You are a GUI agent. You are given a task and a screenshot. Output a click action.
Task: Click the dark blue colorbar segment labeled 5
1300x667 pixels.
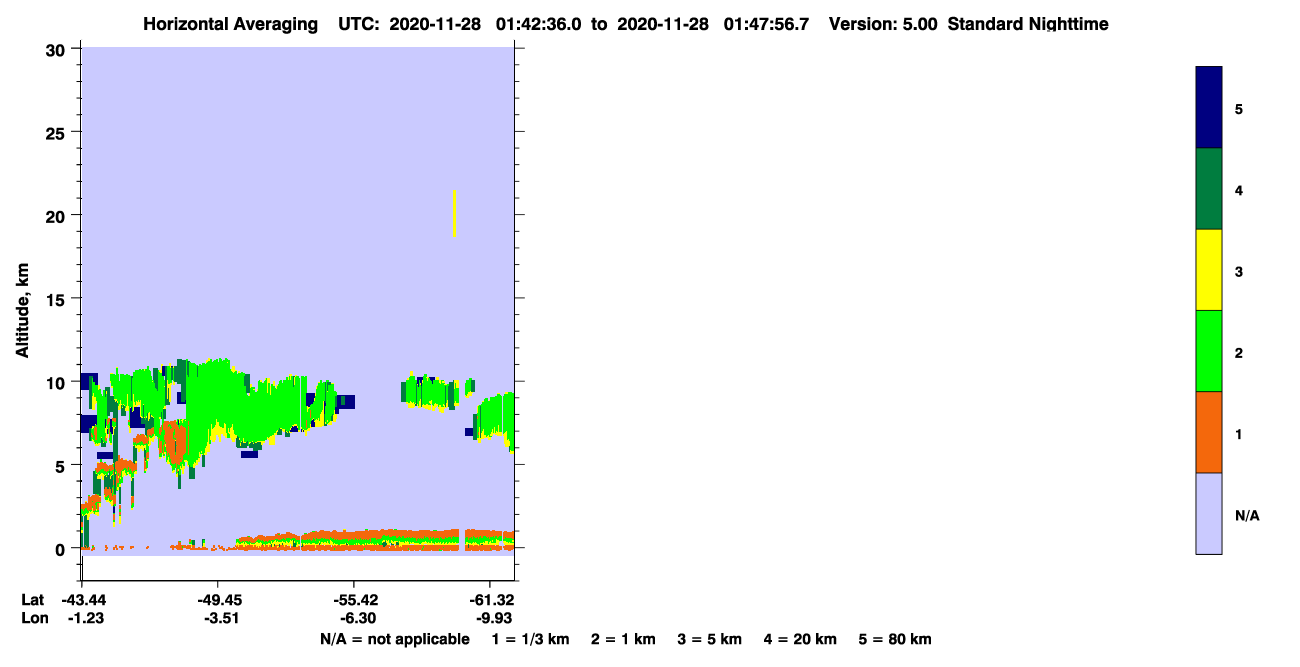pyautogui.click(x=1209, y=108)
